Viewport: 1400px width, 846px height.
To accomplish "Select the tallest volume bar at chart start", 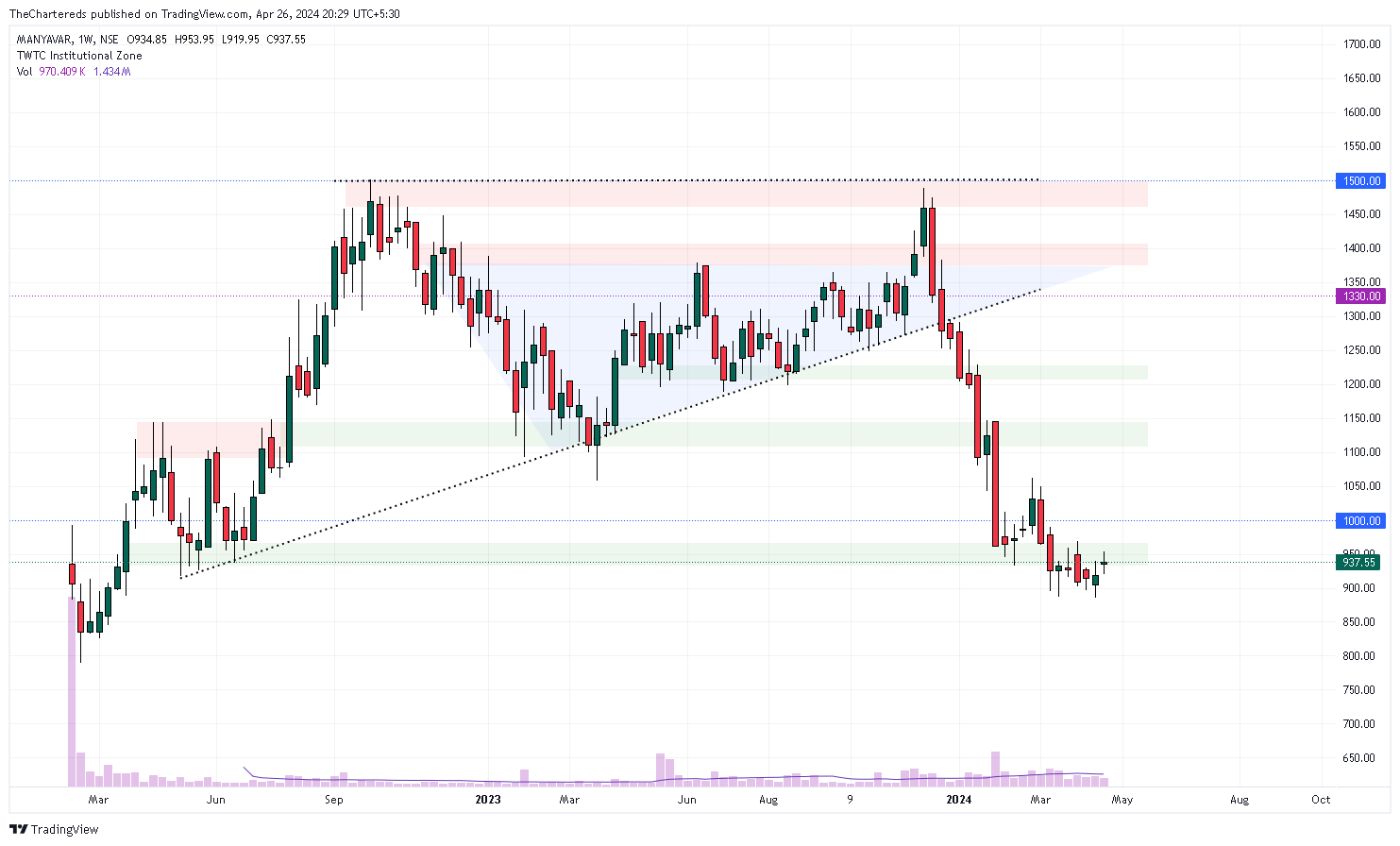I will 72,691.
